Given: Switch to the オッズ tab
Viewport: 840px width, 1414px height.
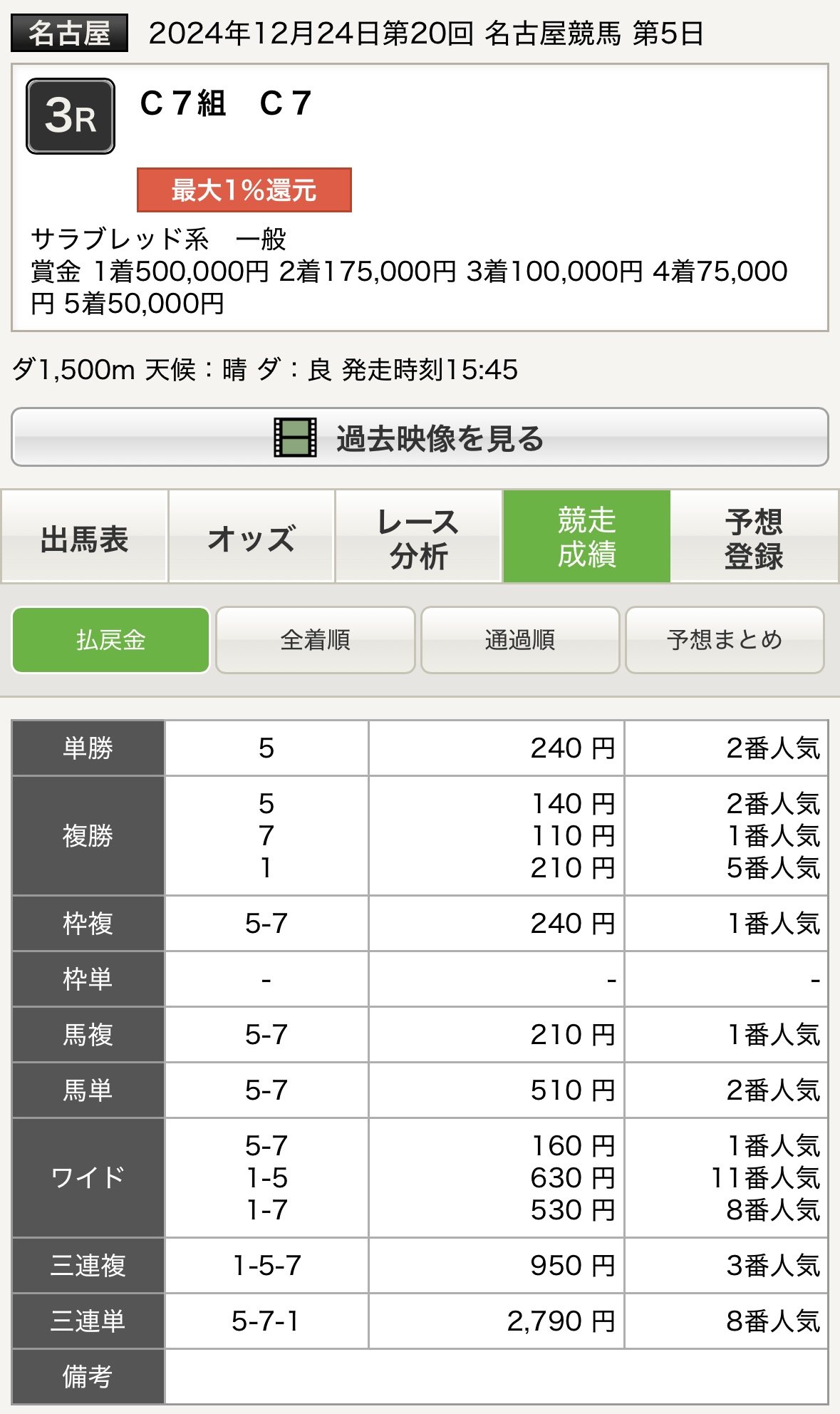Looking at the screenshot, I should click(252, 537).
